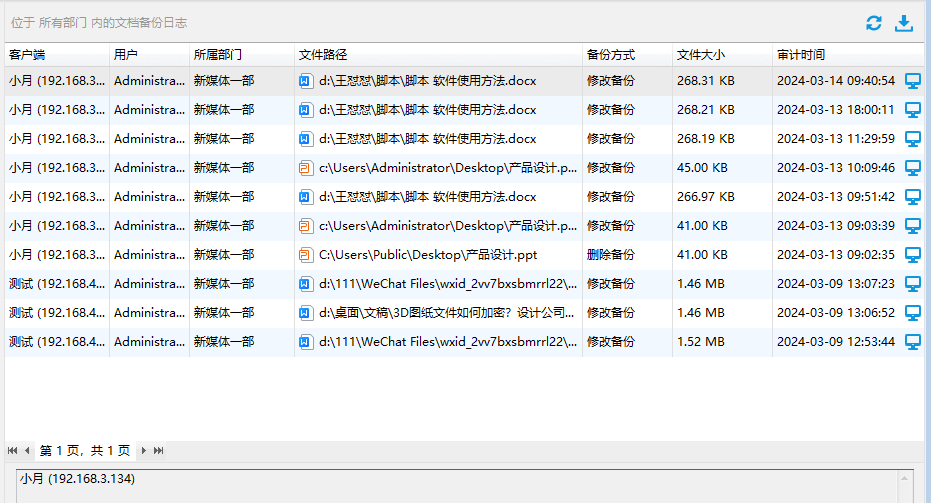931x503 pixels.
Task: Click PowerPoint icon beside C:\Users\Public\Desktop path
Action: [x=305, y=255]
